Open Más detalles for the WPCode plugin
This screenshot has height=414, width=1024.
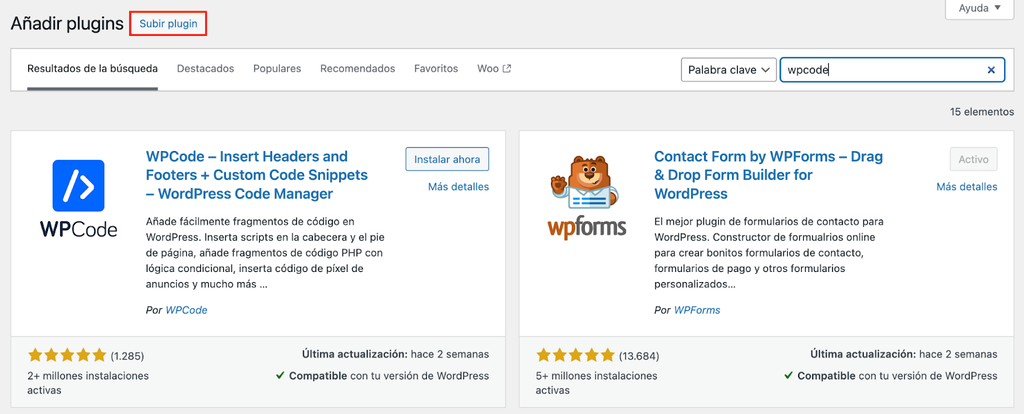coord(458,187)
